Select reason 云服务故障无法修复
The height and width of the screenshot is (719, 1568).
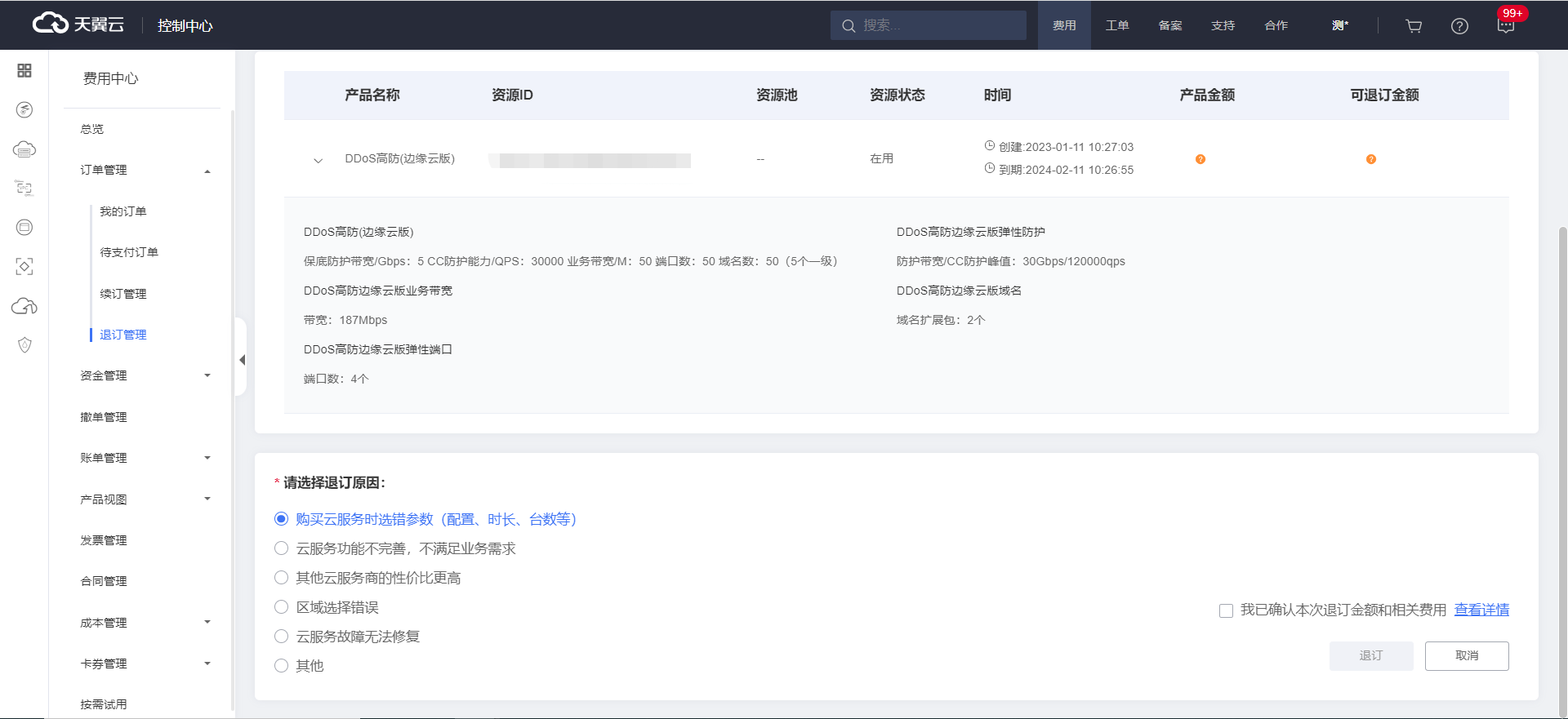[281, 637]
